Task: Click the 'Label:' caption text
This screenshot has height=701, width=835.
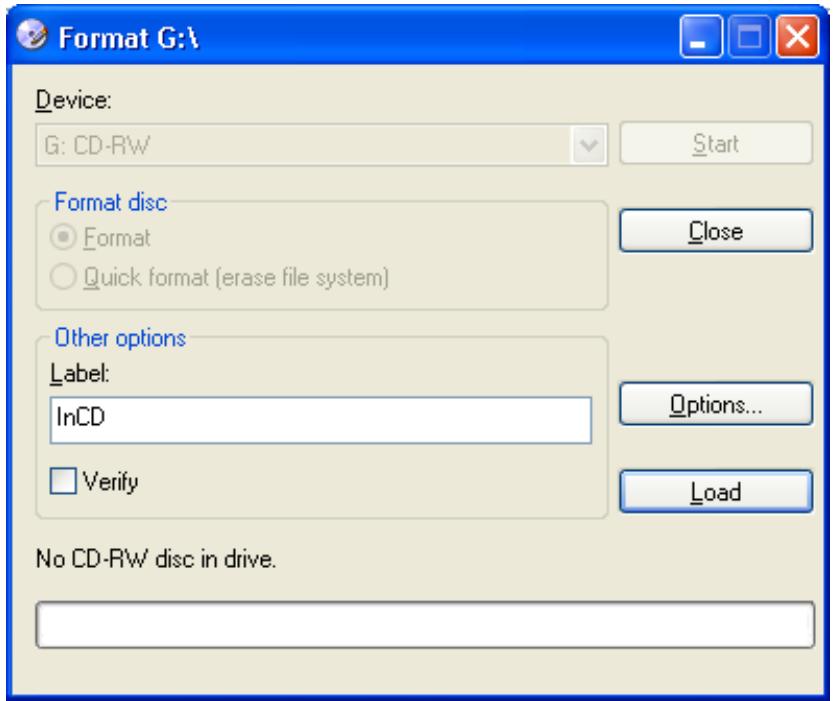Action: [x=79, y=373]
